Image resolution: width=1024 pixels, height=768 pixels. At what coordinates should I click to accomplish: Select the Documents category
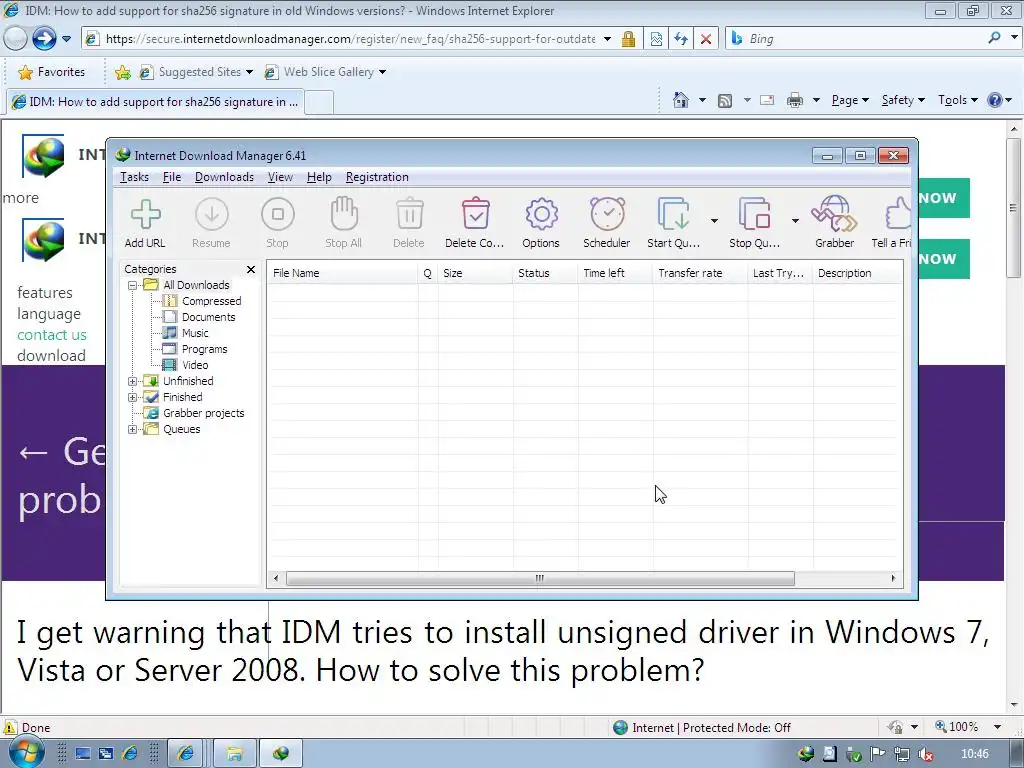pos(208,317)
